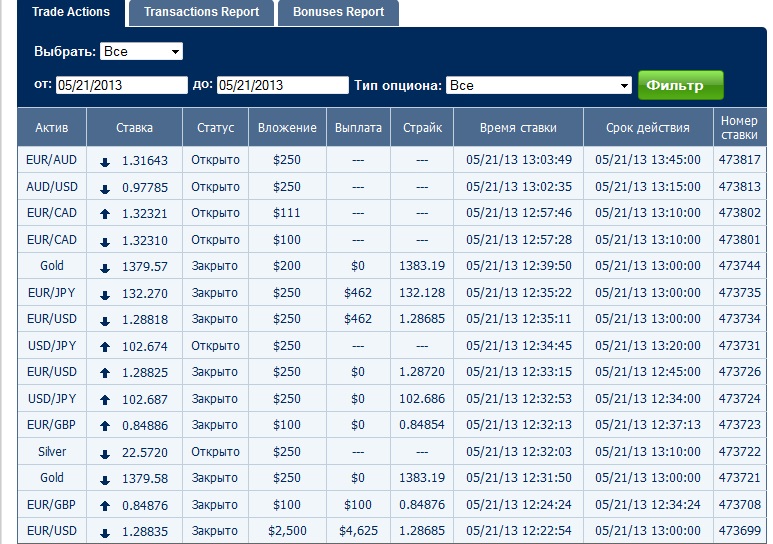Image resolution: width=773 pixels, height=544 pixels.
Task: Click the $4,625 payout cell
Action: [358, 531]
